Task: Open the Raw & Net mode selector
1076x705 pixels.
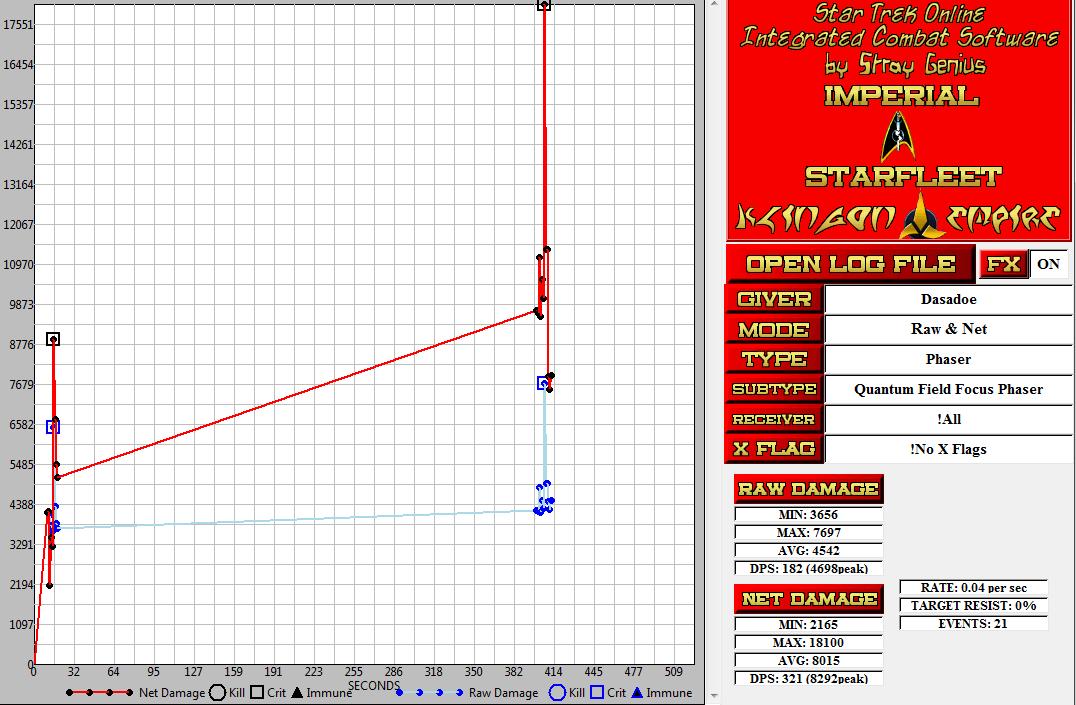Action: tap(948, 330)
